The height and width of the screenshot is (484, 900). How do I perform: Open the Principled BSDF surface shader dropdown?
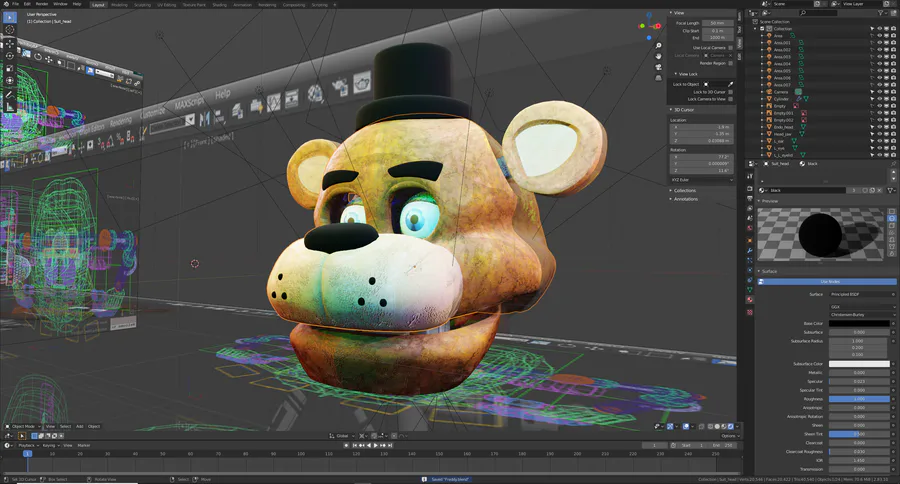coord(862,295)
